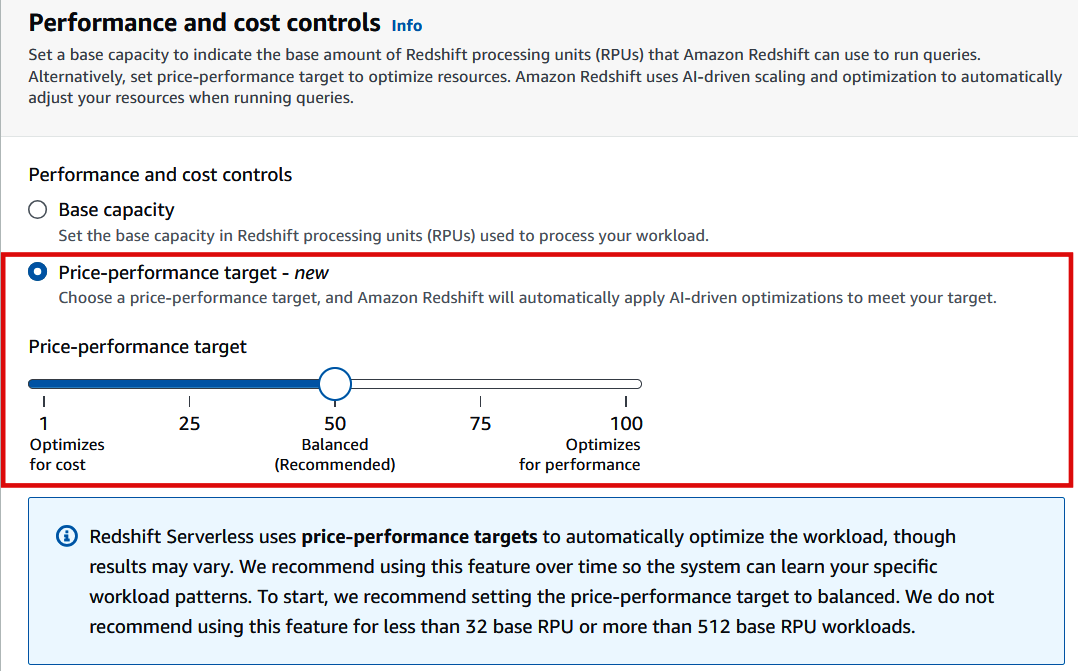Screen dimensions: 1078x671
Task: Click the tick mark below the 75 value
Action: (480, 400)
